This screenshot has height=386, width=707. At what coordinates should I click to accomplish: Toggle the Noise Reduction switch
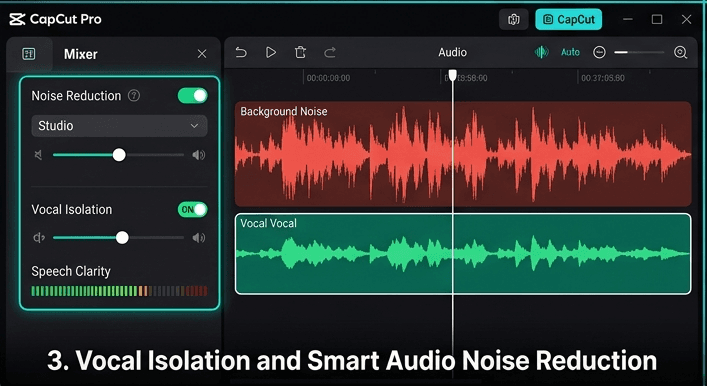[x=193, y=96]
